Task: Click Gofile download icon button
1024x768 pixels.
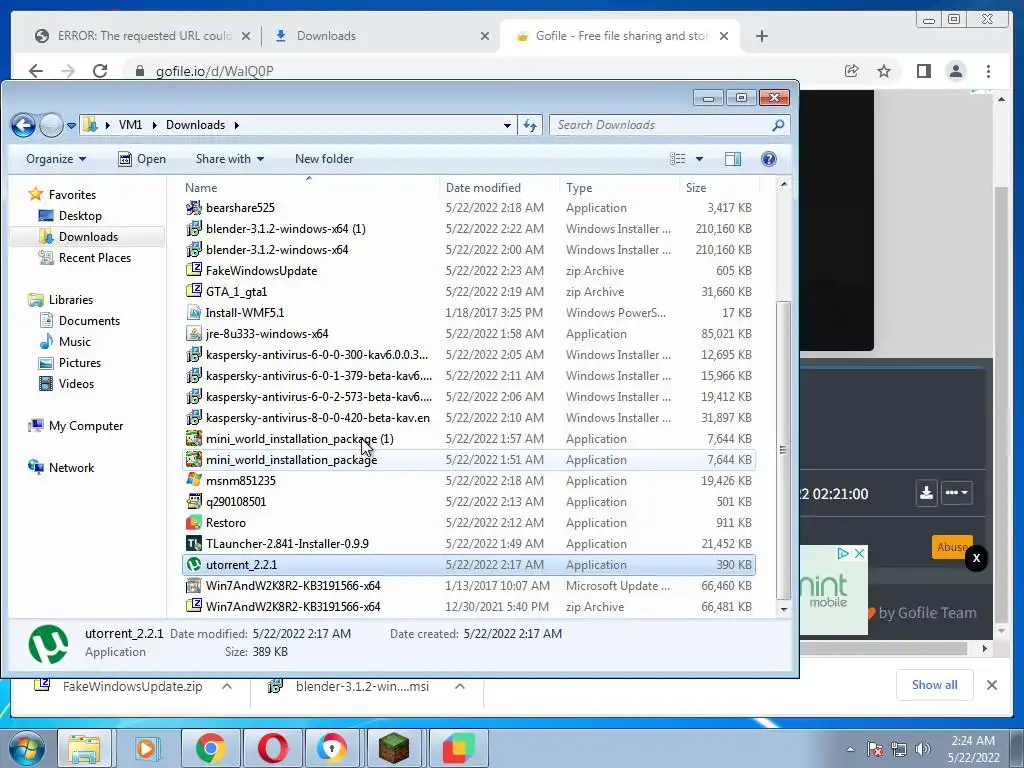Action: coord(926,492)
